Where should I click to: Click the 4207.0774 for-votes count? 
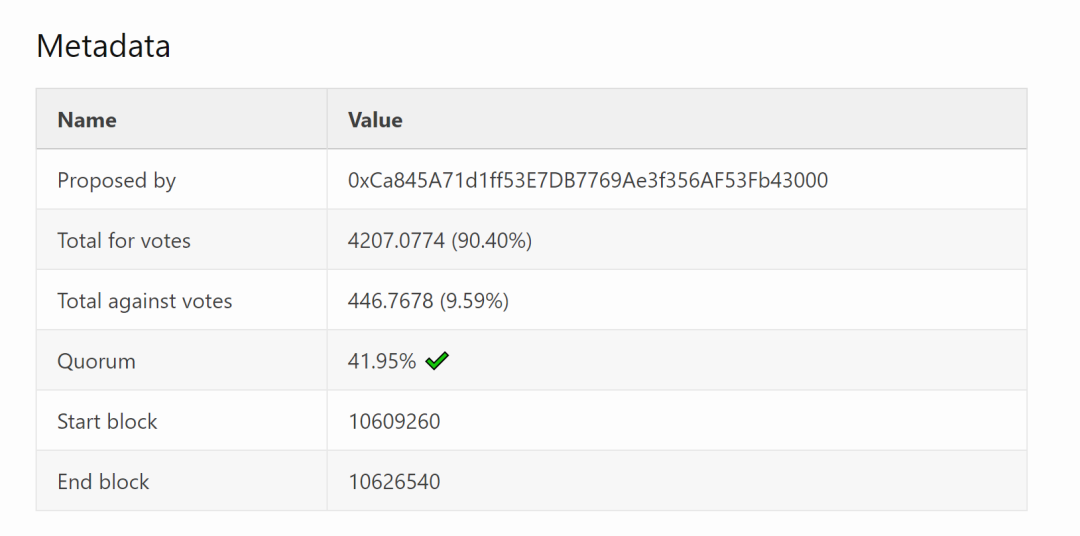click(396, 241)
